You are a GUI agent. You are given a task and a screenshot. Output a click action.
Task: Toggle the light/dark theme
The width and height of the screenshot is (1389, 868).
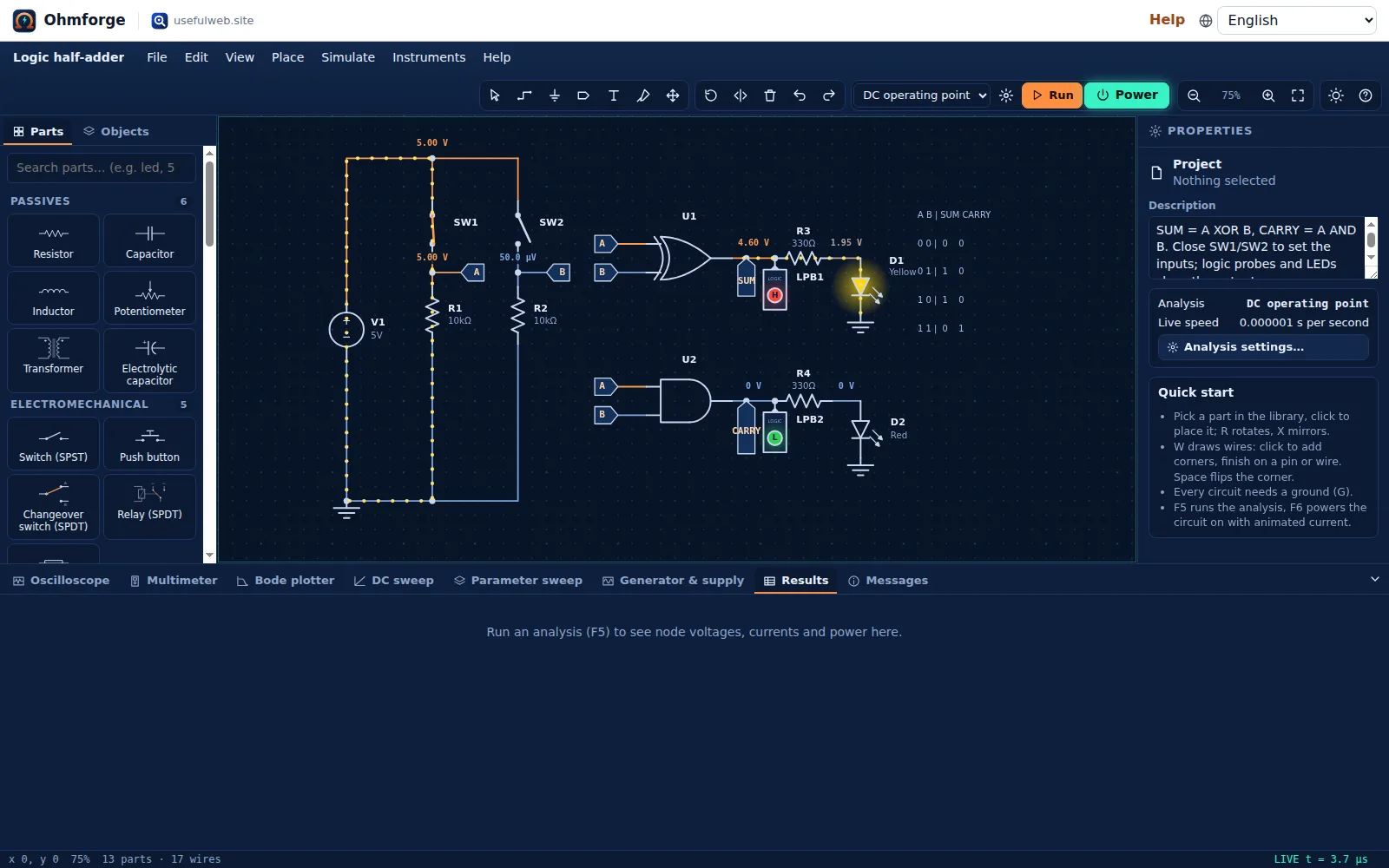tap(1336, 95)
